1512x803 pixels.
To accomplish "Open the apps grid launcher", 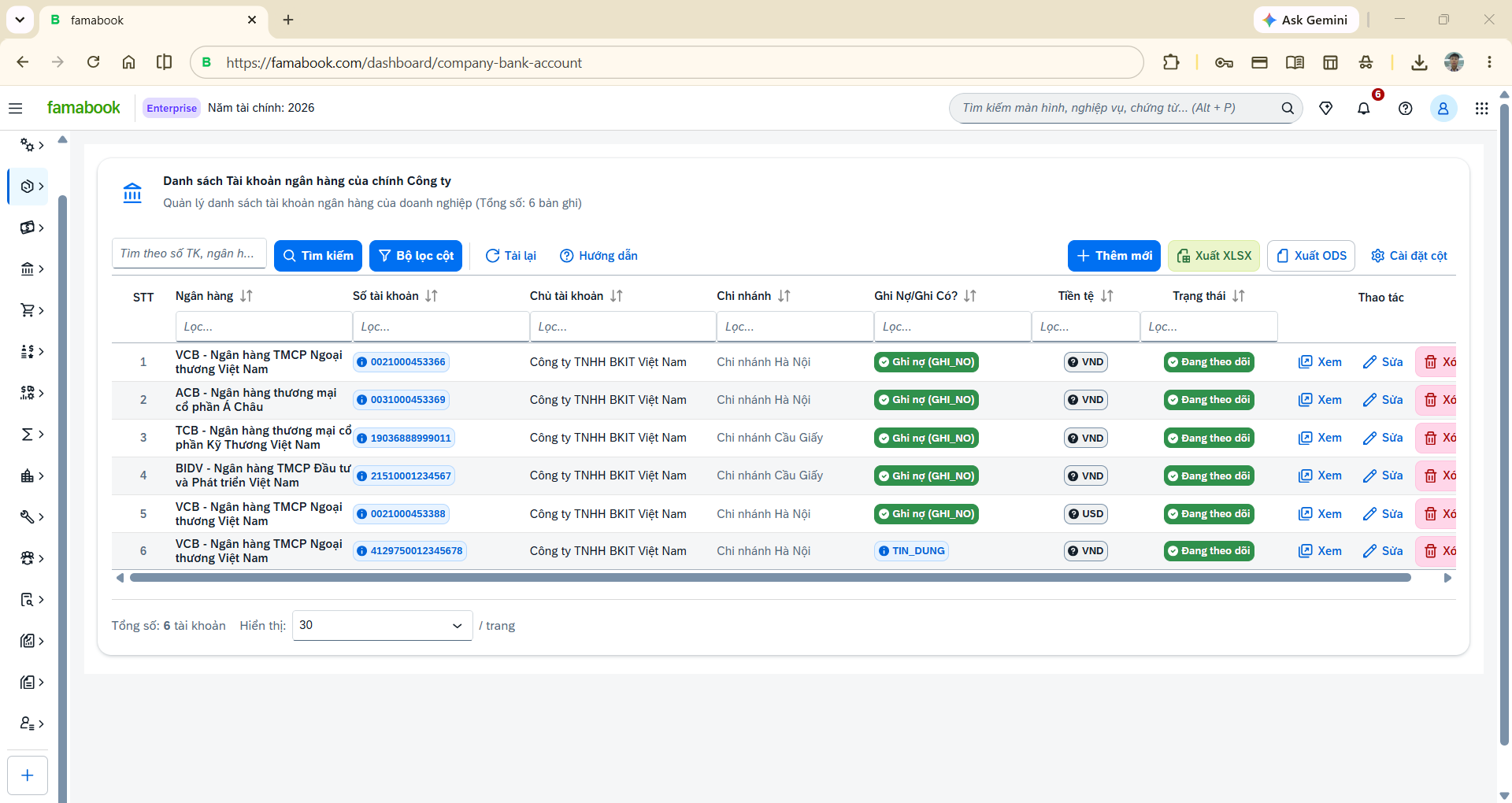I will tap(1481, 108).
